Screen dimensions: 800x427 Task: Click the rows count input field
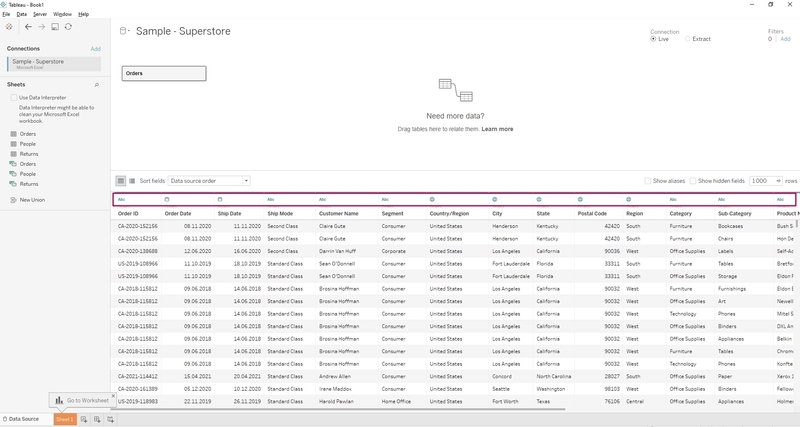point(762,181)
